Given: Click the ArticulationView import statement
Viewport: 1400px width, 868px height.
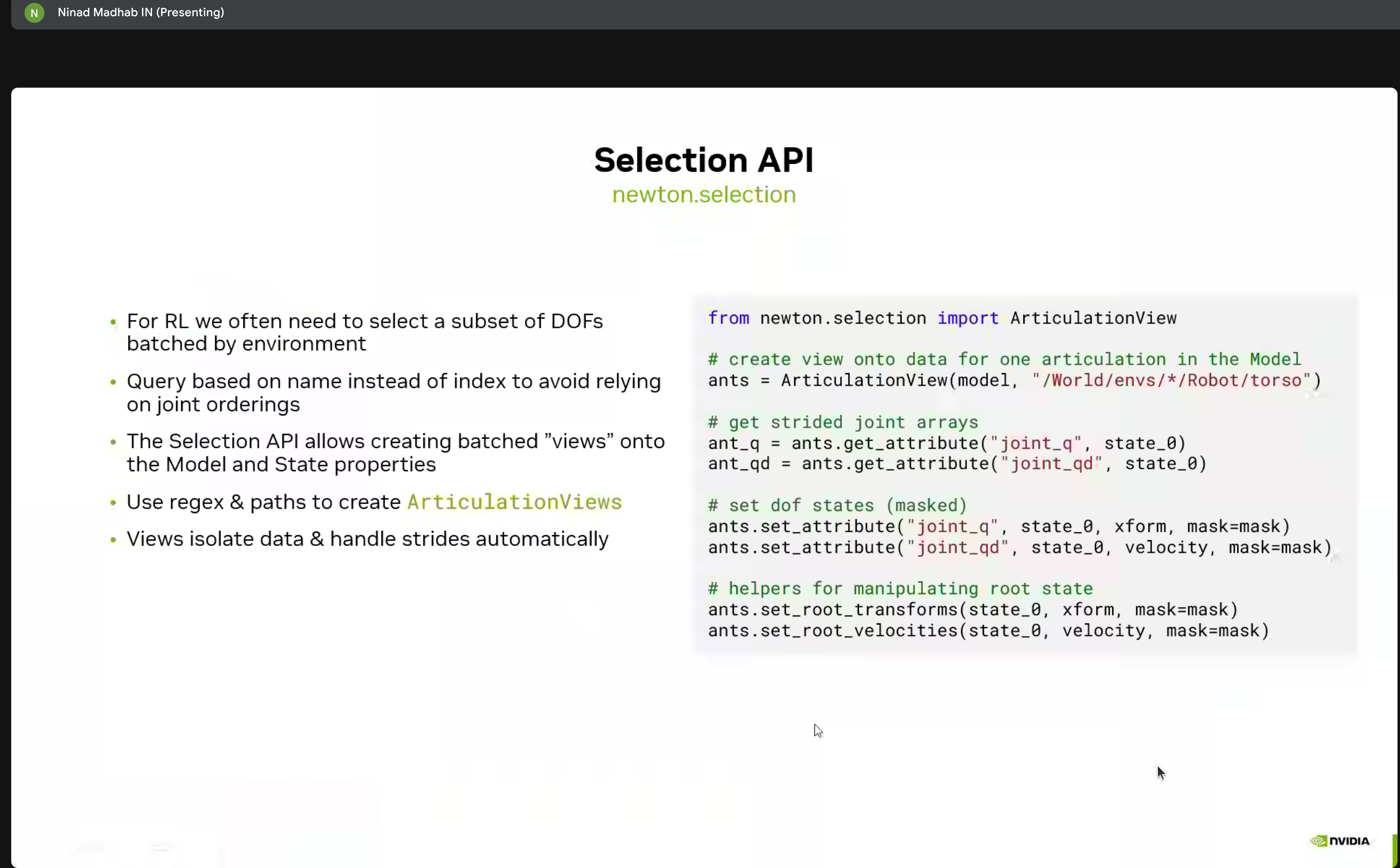Looking at the screenshot, I should click(x=941, y=318).
